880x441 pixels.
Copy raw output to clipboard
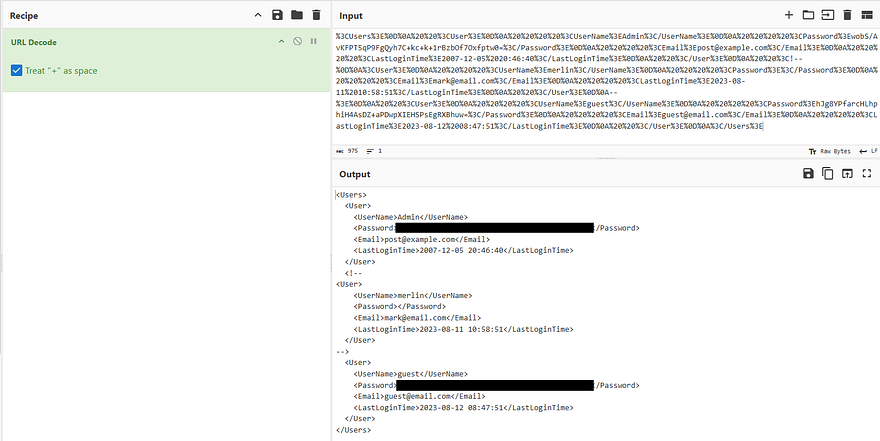(x=827, y=174)
